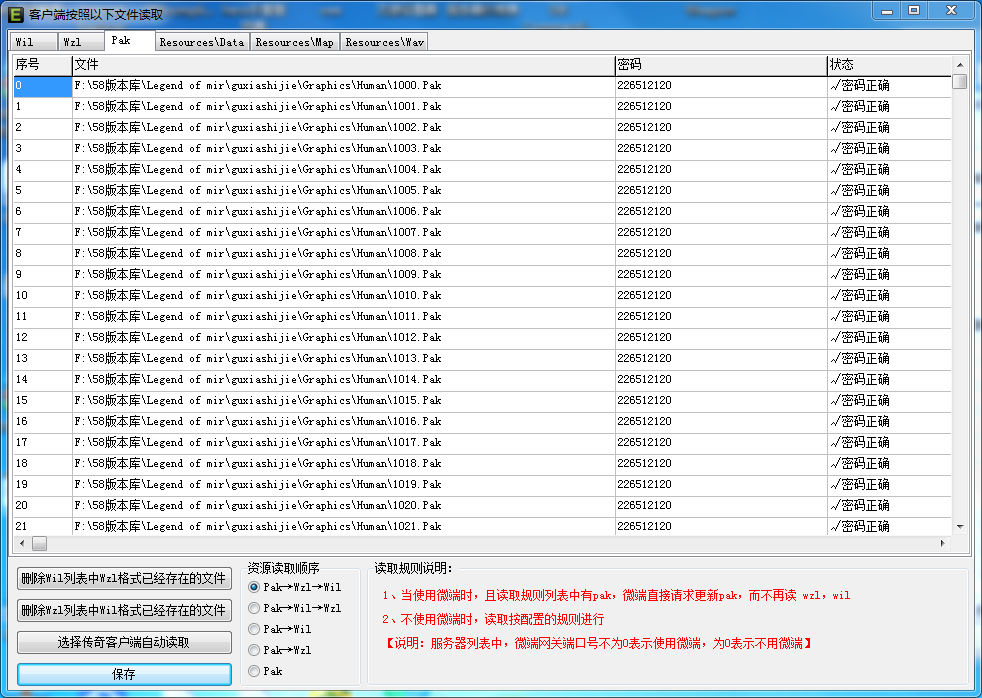This screenshot has height=698, width=982.
Task: Click delete Wzl list duplicates button
Action: [x=124, y=610]
